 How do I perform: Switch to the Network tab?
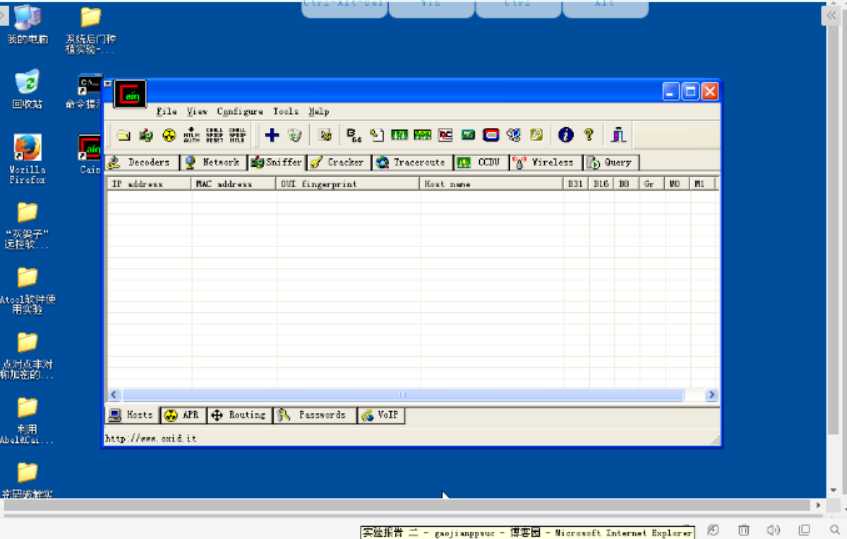[x=213, y=162]
